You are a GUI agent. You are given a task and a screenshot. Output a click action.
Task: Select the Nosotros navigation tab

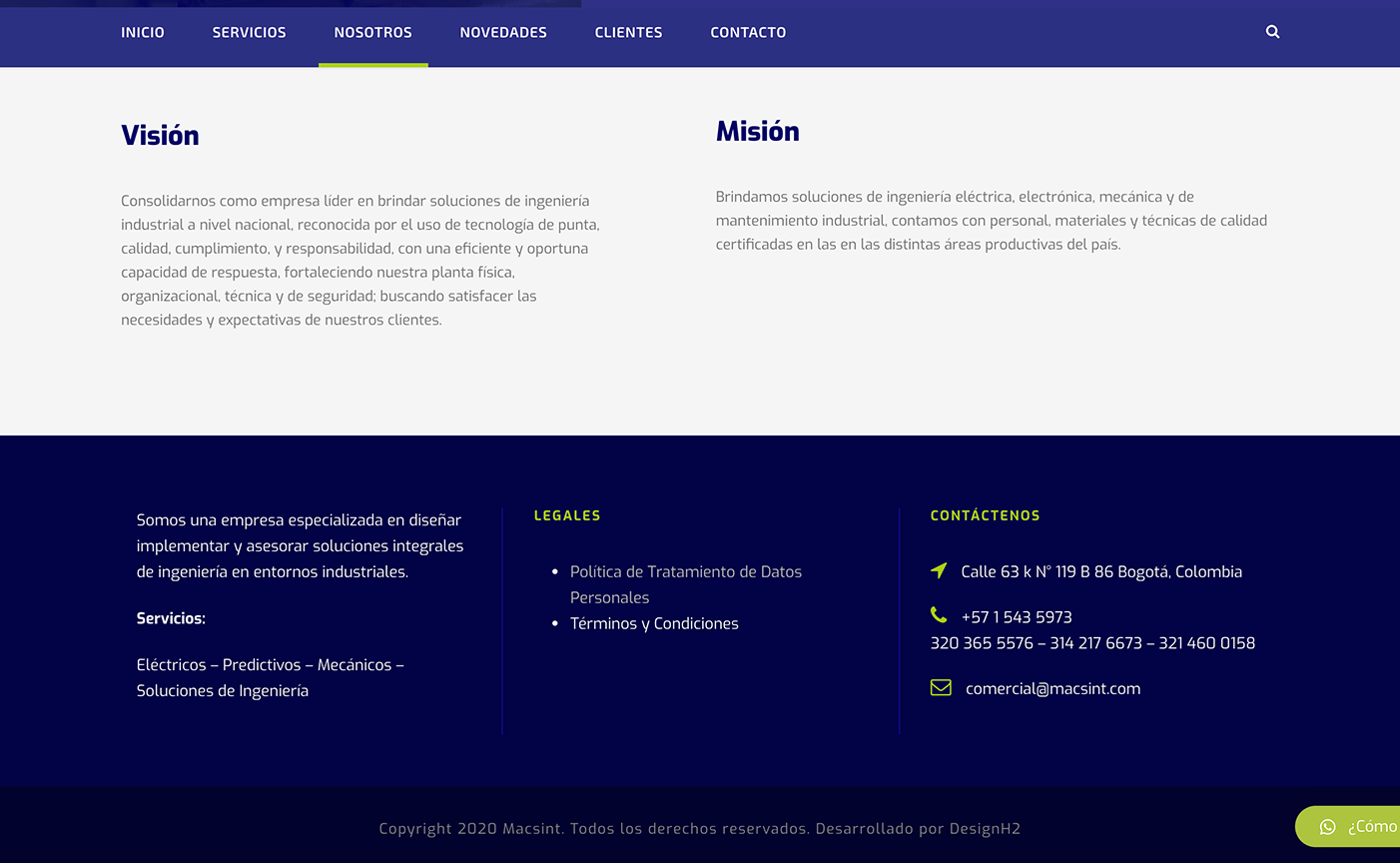coord(372,33)
